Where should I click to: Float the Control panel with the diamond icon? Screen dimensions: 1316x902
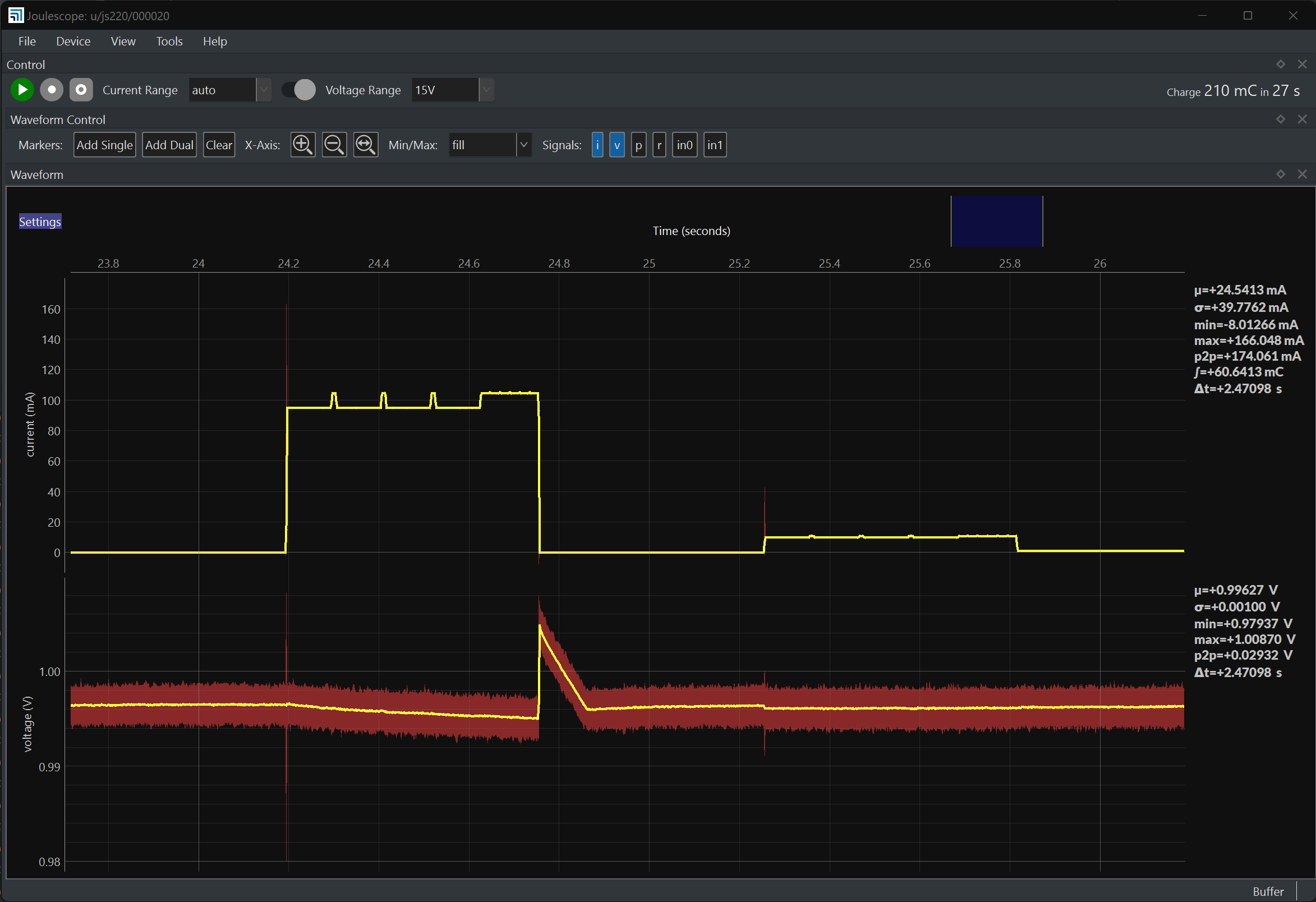(1280, 65)
